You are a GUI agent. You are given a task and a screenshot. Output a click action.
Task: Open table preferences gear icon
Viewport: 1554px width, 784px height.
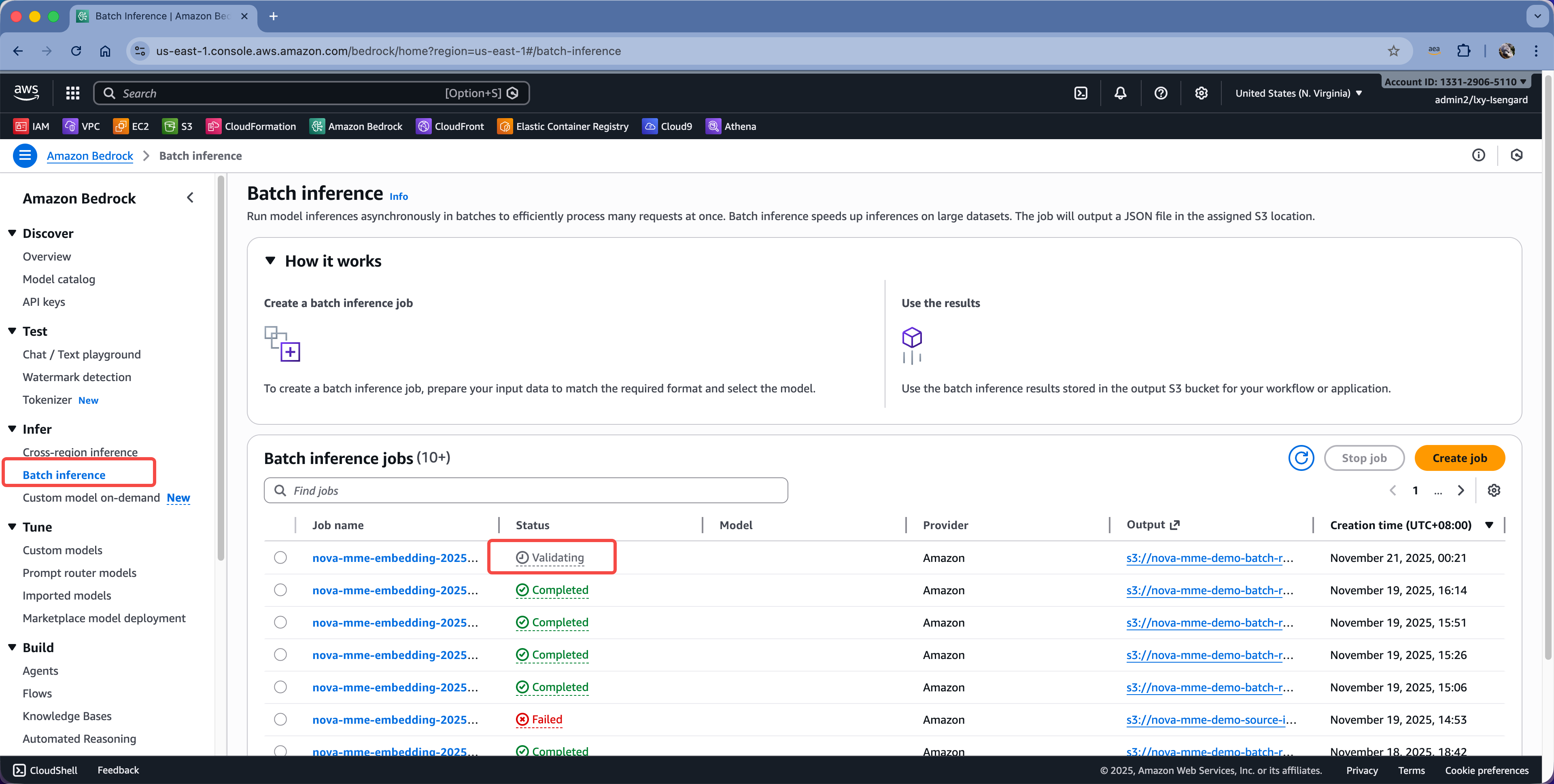pos(1494,490)
